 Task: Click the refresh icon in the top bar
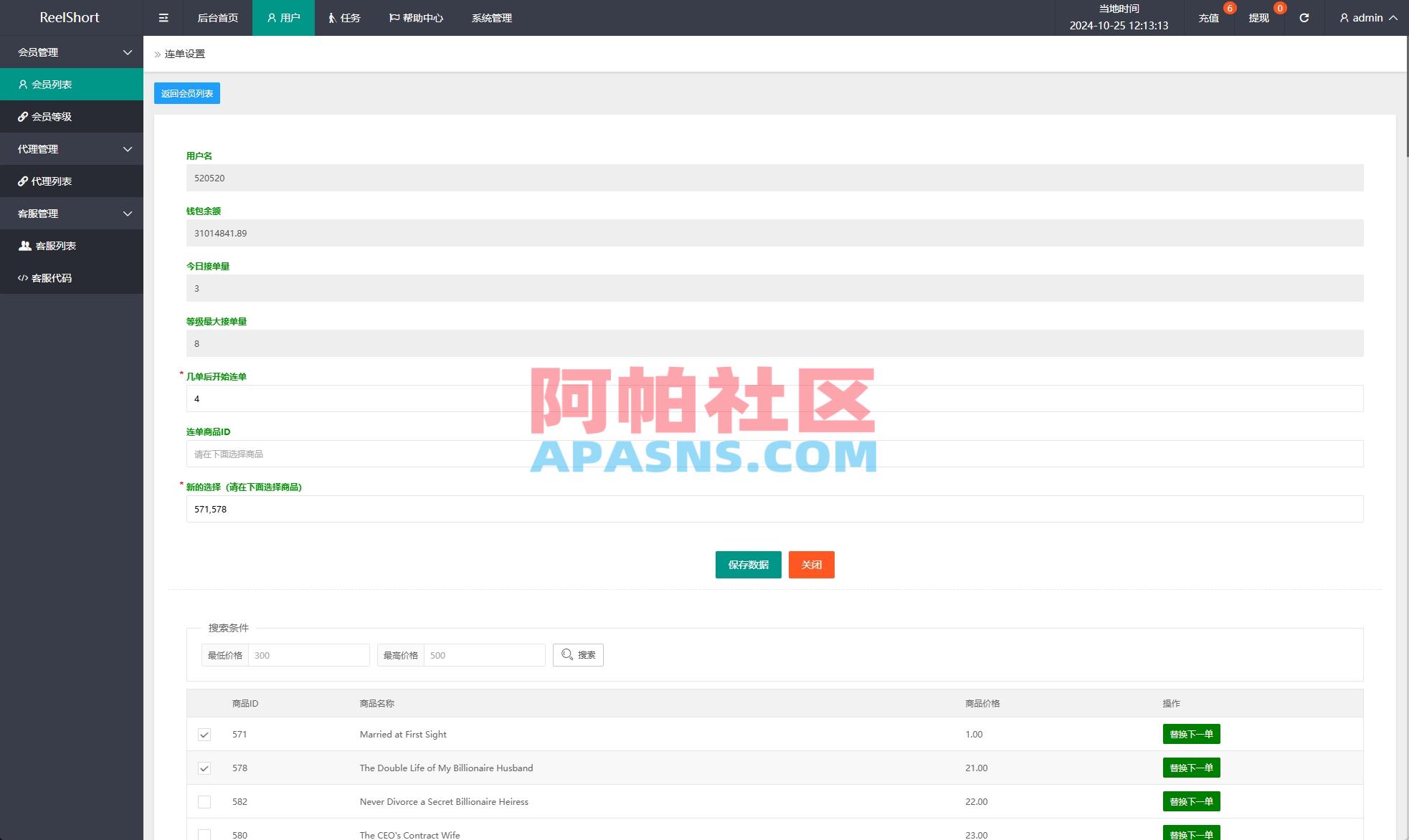pos(1304,17)
